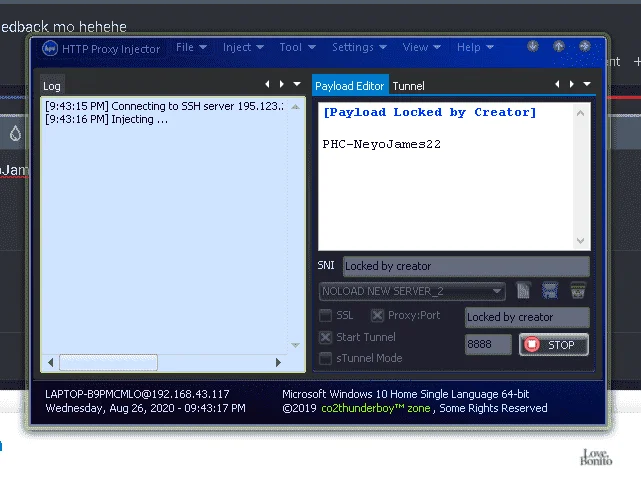Click the PHC-NeyoJames22 payload text
This screenshot has height=481, width=641.
click(381, 144)
